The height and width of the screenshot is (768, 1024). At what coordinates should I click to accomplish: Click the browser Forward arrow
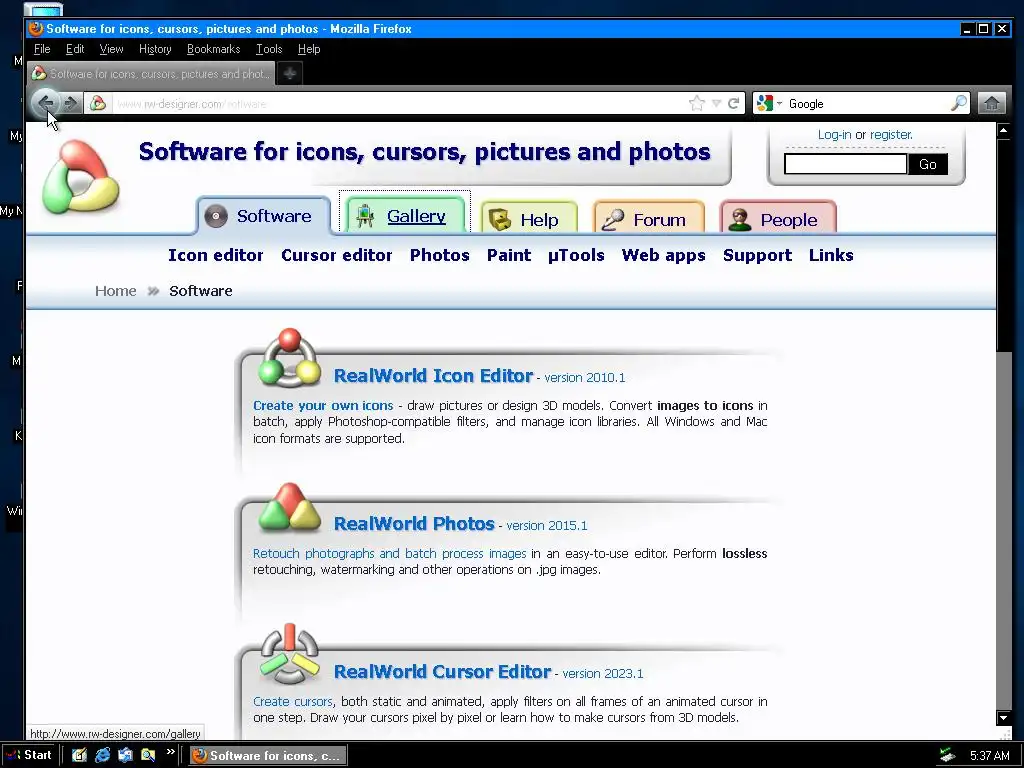coord(71,103)
